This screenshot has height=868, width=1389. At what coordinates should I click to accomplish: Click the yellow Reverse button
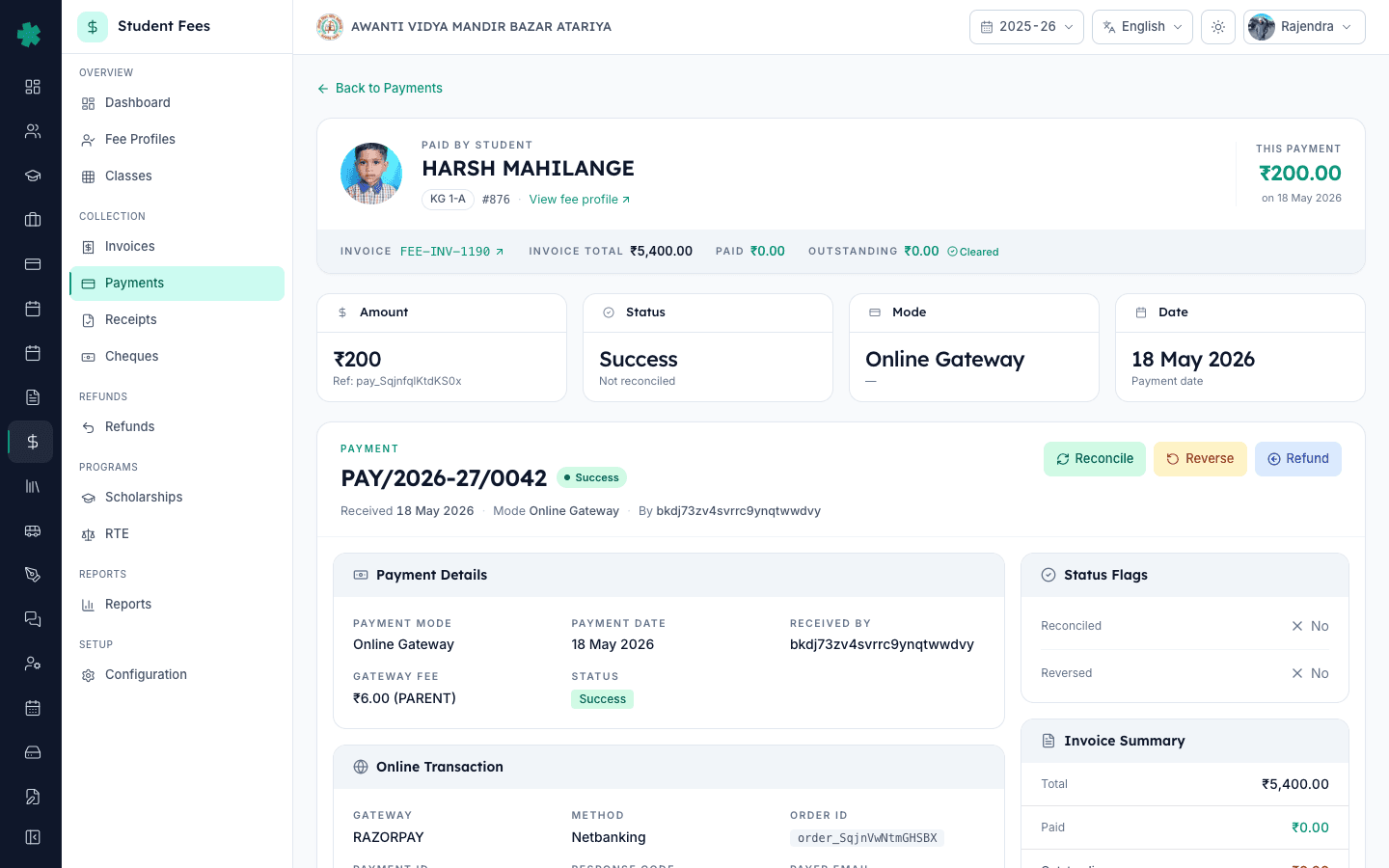tap(1200, 459)
